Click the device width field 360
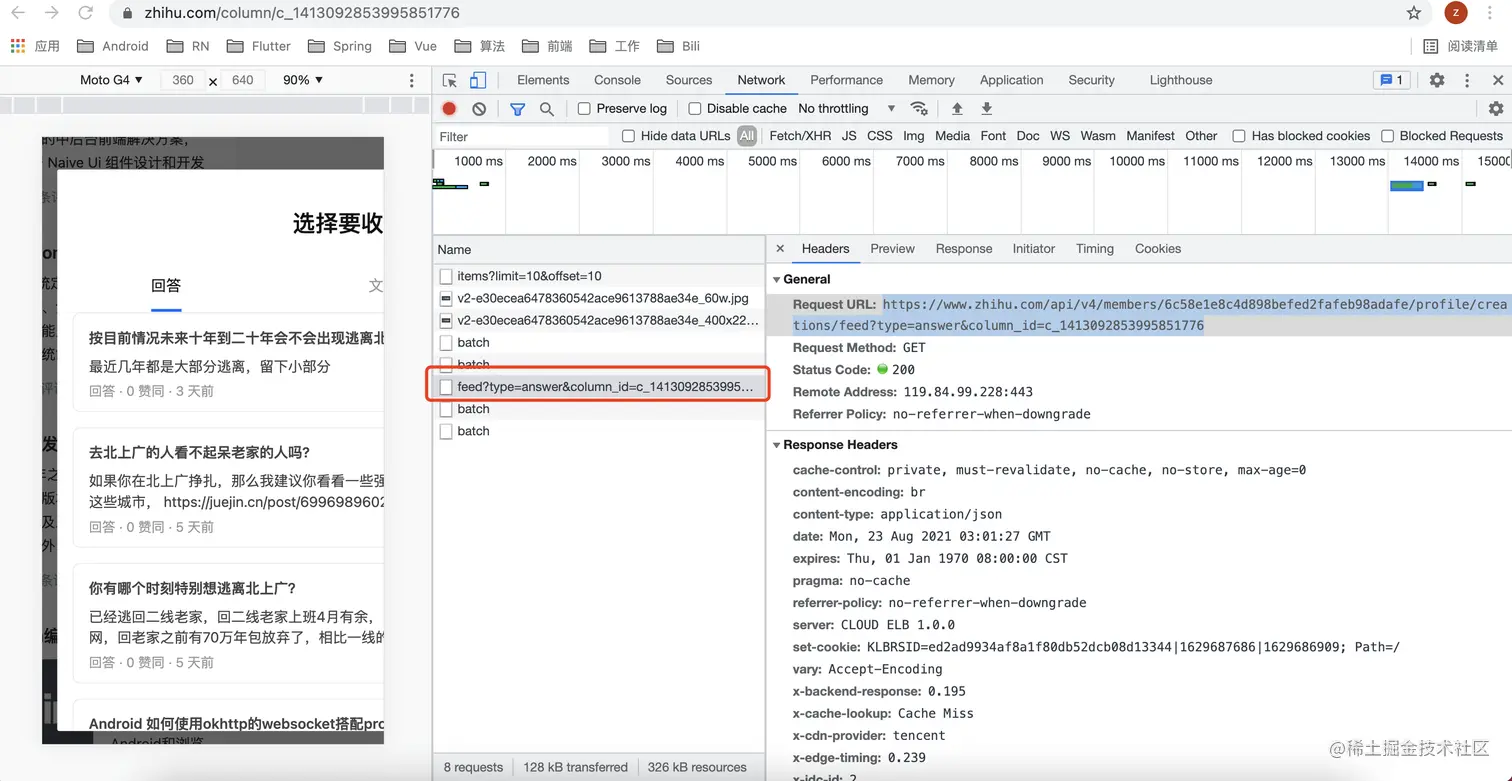1512x781 pixels. [x=183, y=80]
